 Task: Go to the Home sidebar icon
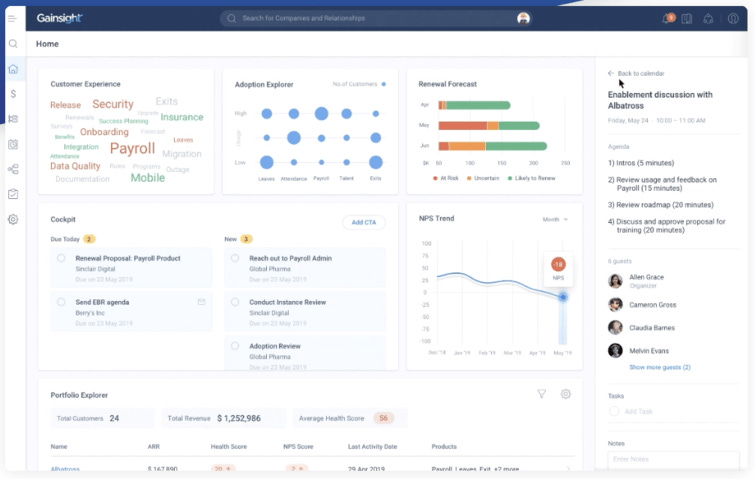13,69
